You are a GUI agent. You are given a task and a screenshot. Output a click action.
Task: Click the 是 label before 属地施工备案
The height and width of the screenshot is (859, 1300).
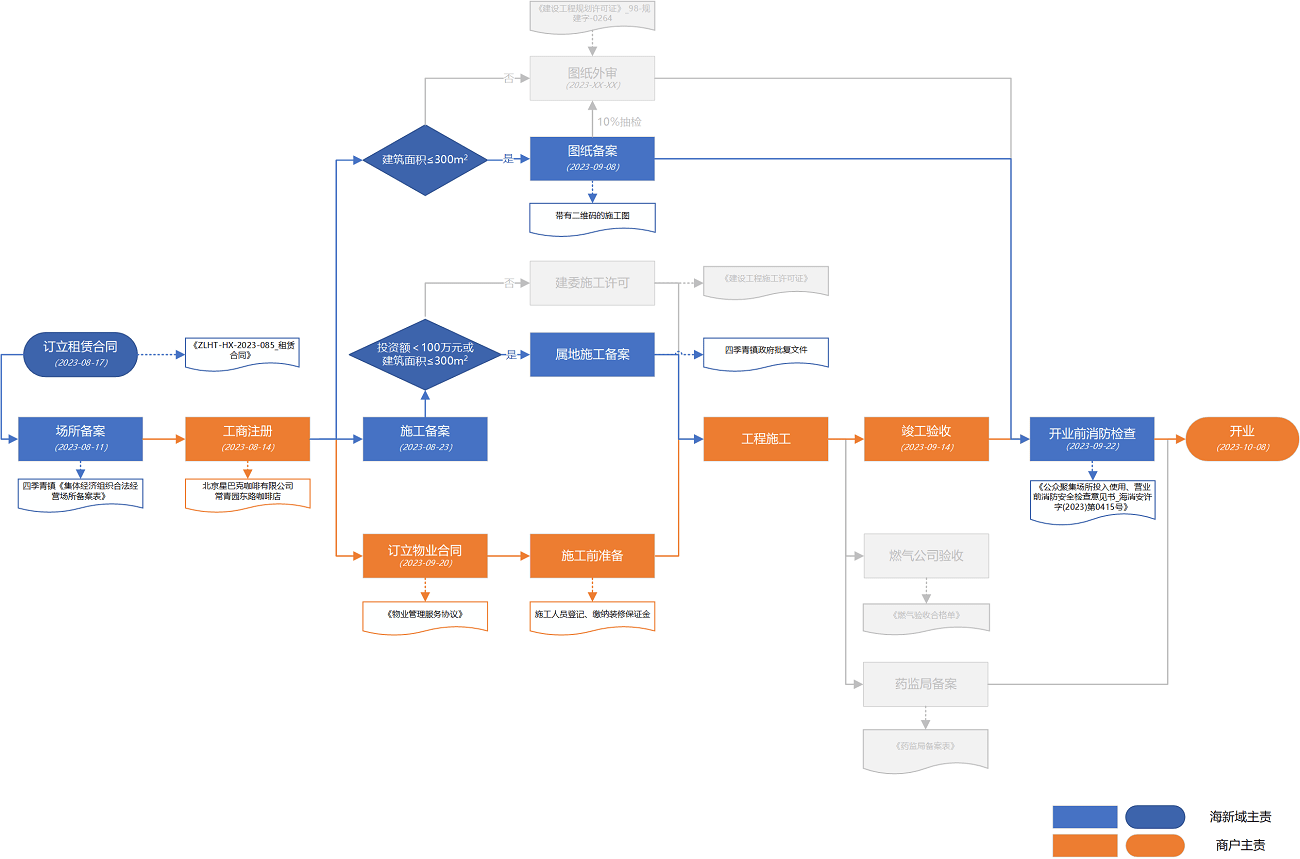[510, 354]
